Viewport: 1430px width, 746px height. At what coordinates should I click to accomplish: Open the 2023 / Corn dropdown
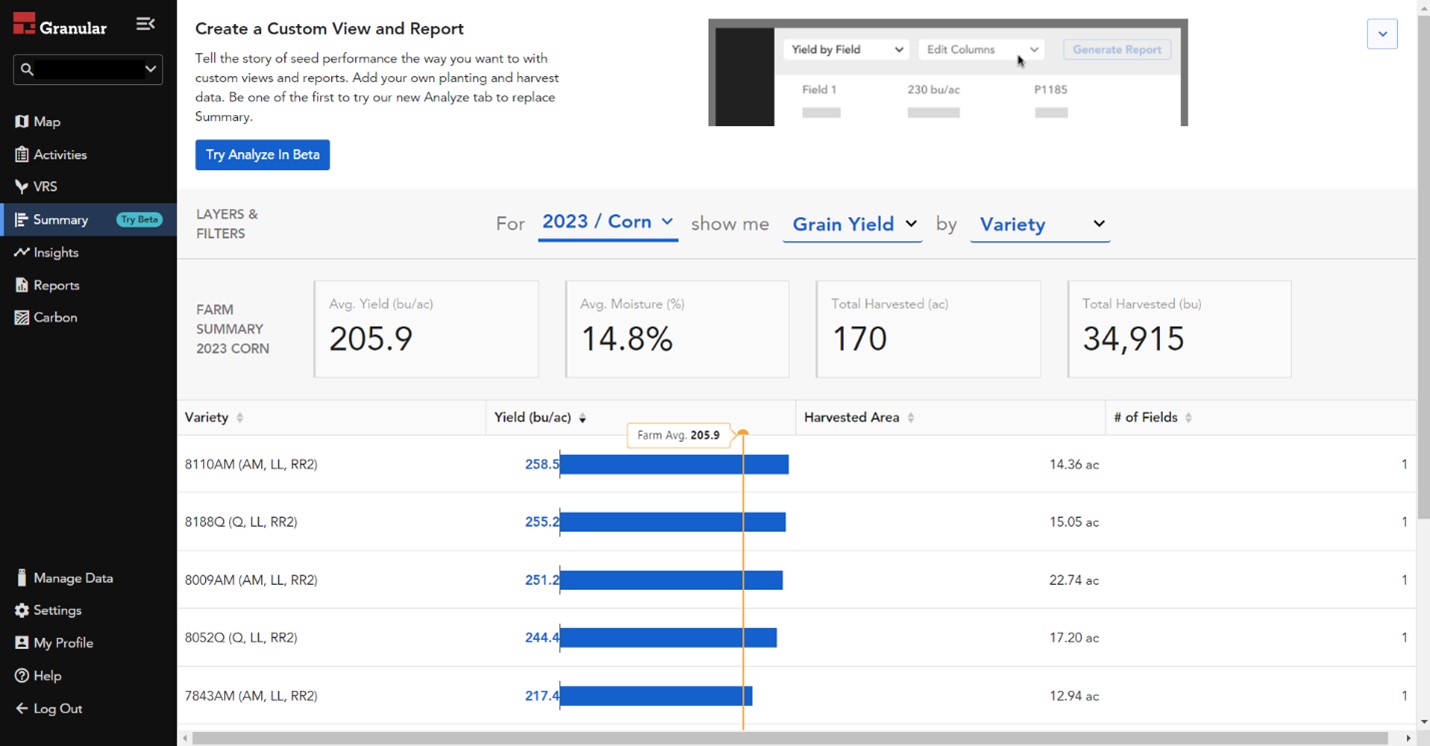point(607,222)
